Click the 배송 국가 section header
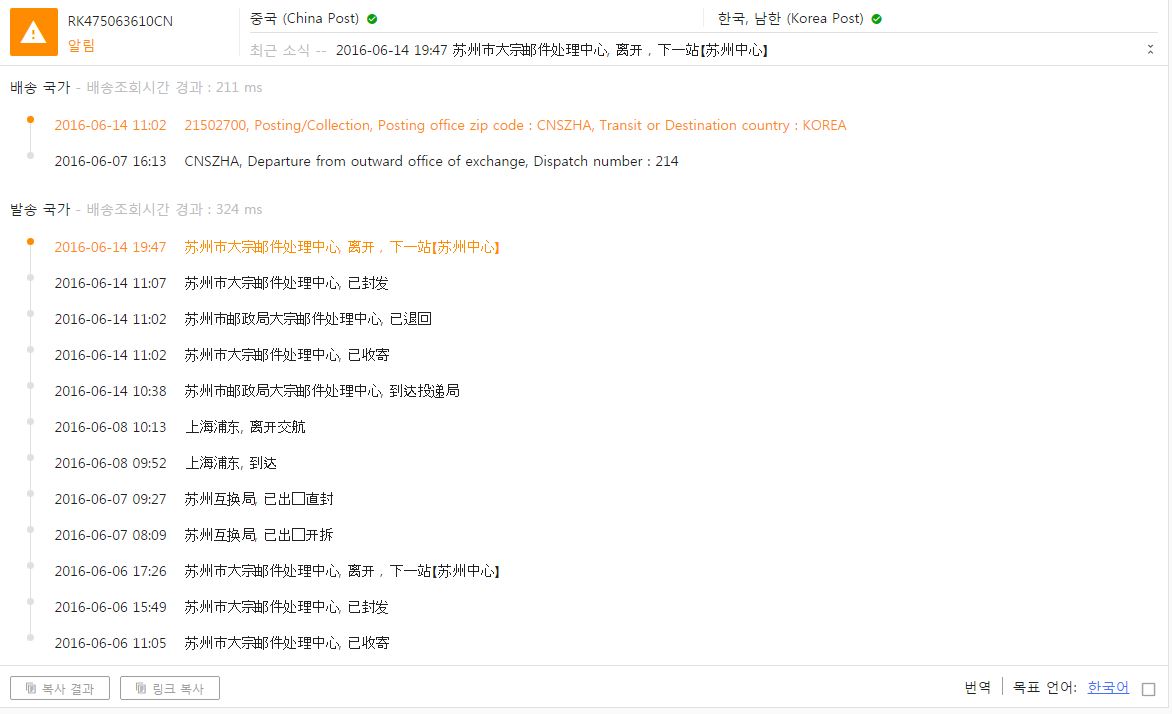Viewport: 1172px width, 714px height. [x=40, y=87]
